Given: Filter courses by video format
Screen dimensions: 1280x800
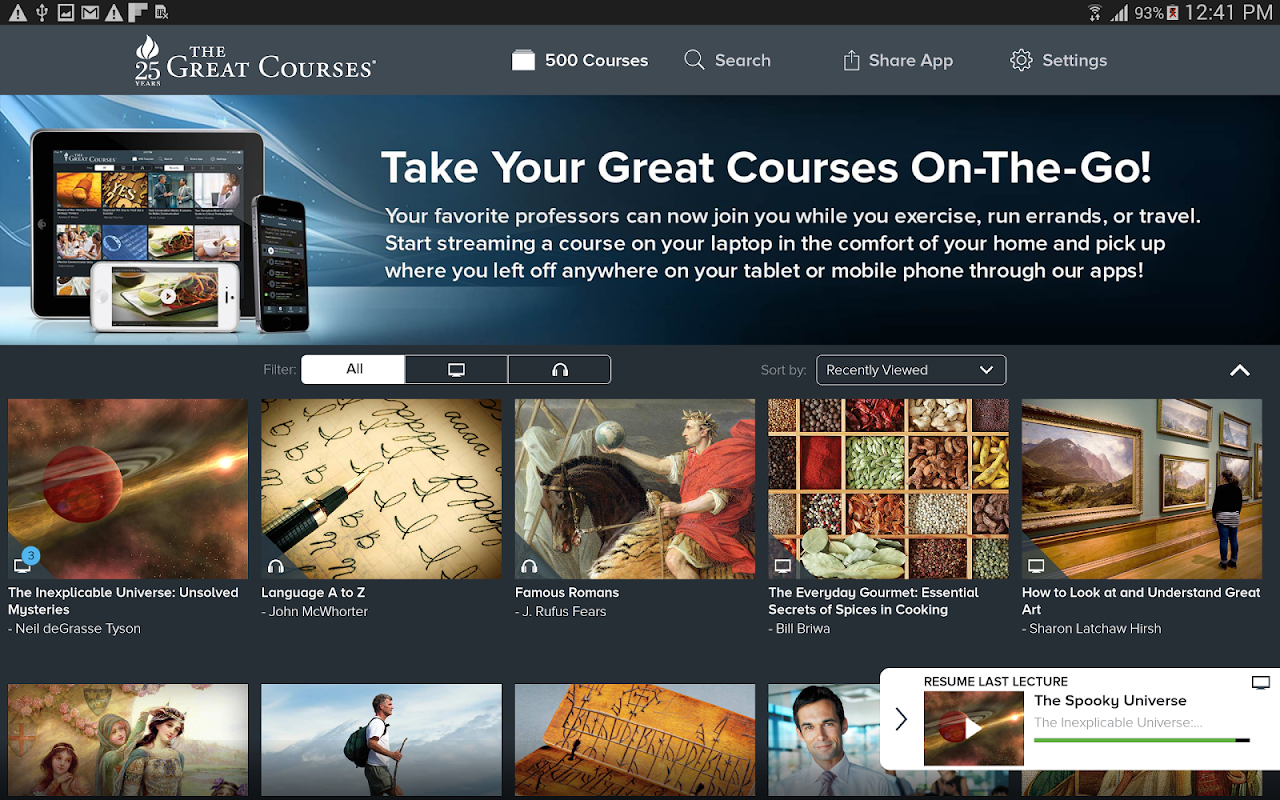Looking at the screenshot, I should 456,369.
